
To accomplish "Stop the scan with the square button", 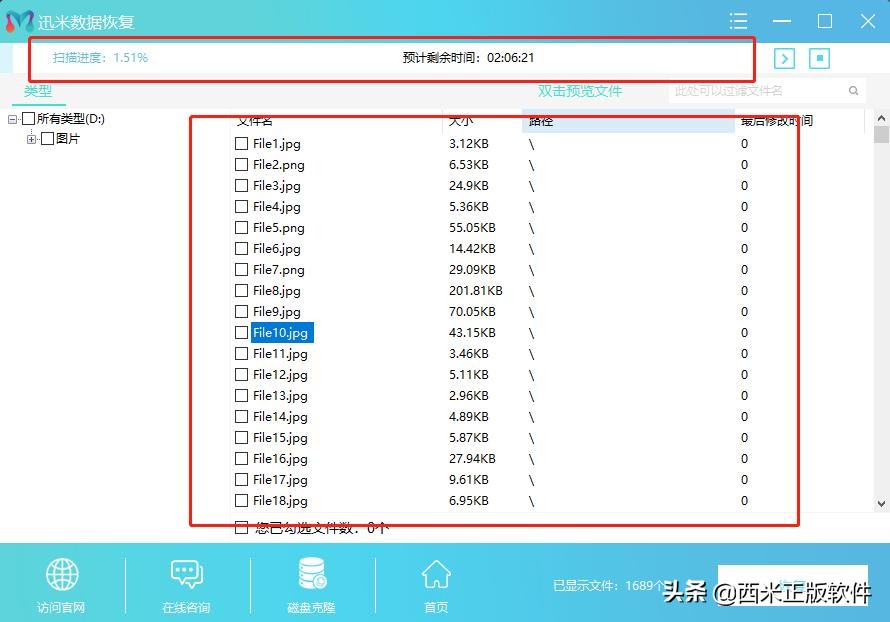I will click(817, 59).
